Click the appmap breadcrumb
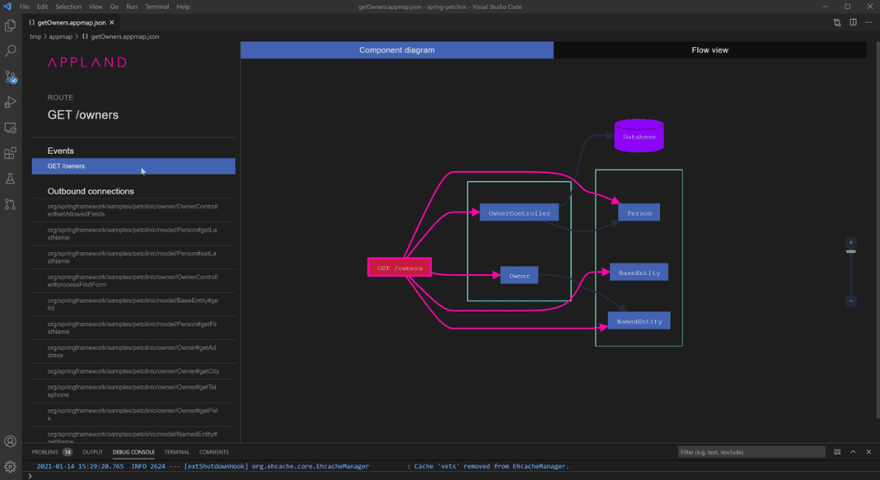This screenshot has height=480, width=880. 61,36
